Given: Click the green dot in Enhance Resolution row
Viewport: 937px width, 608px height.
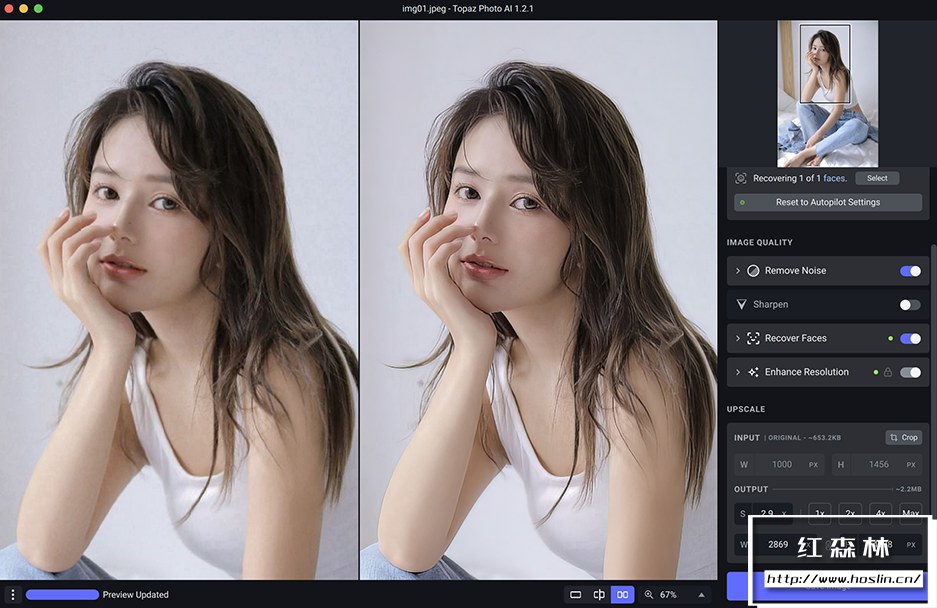Looking at the screenshot, I should click(x=875, y=372).
